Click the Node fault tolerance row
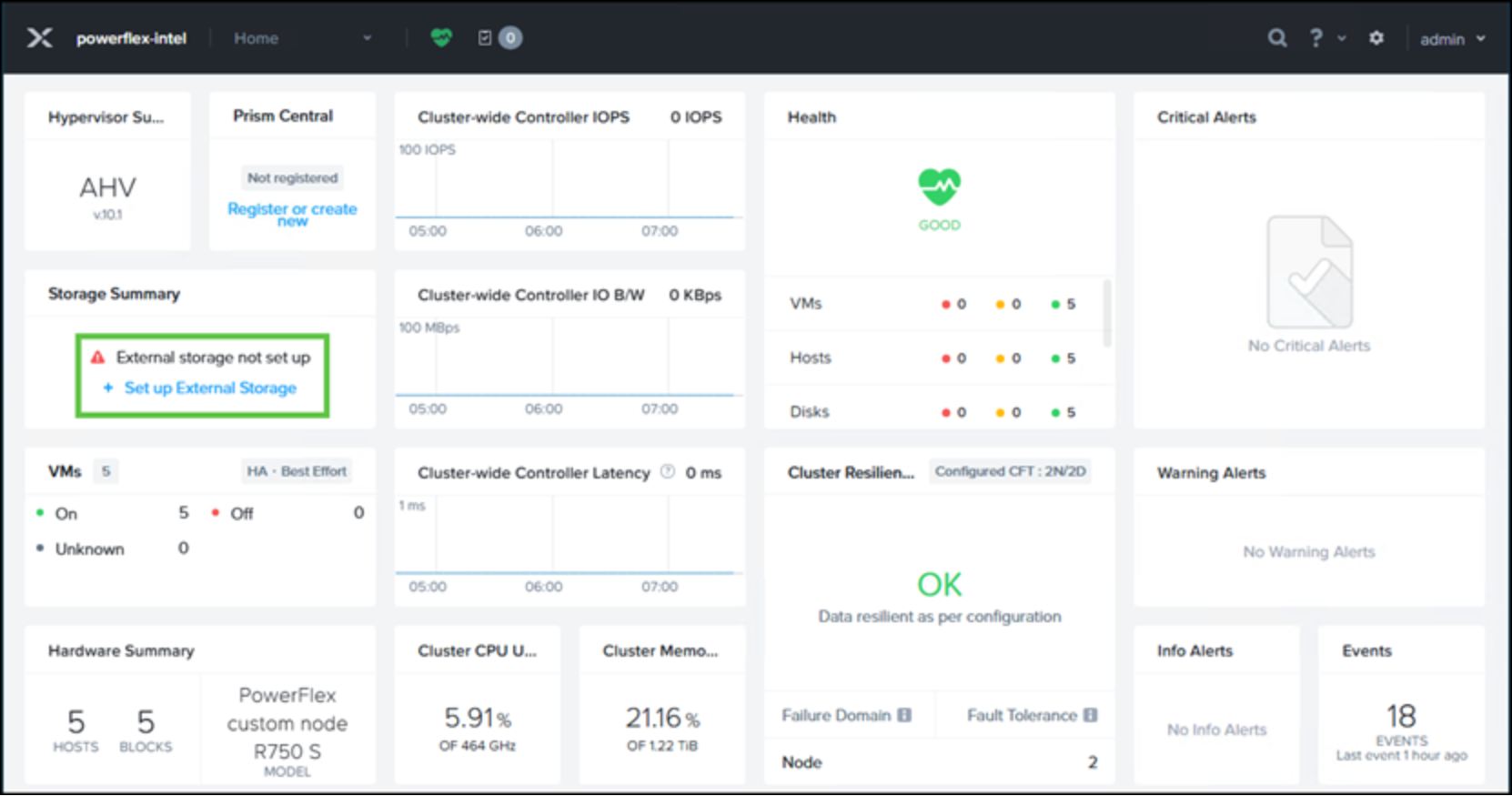 click(940, 762)
